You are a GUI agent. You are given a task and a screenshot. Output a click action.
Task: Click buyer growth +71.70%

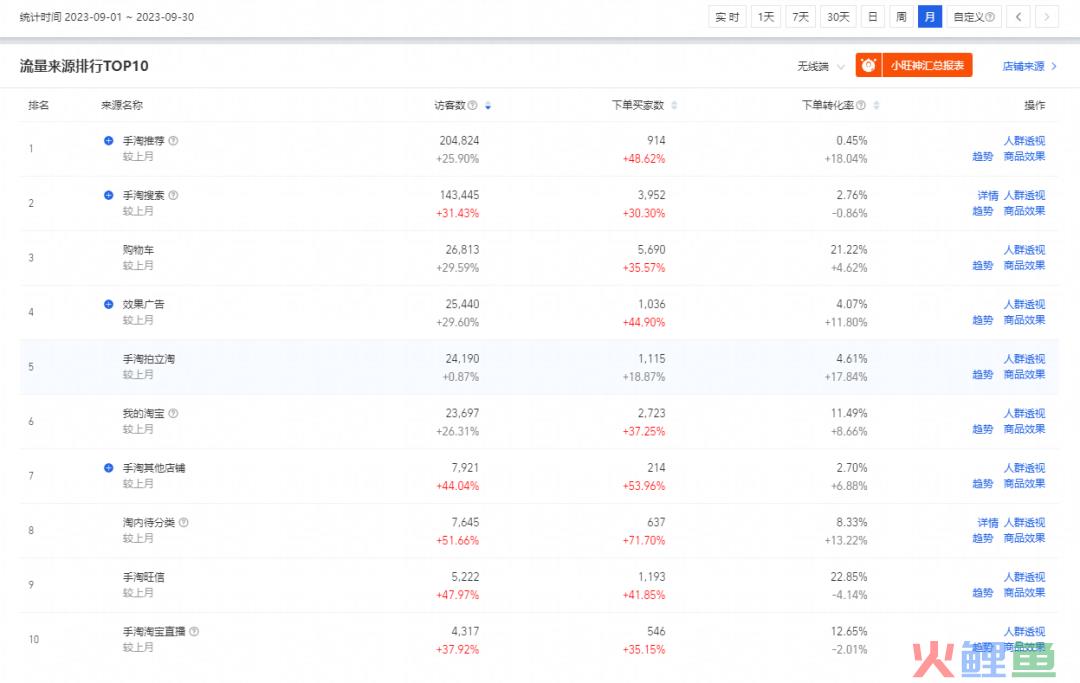point(644,540)
